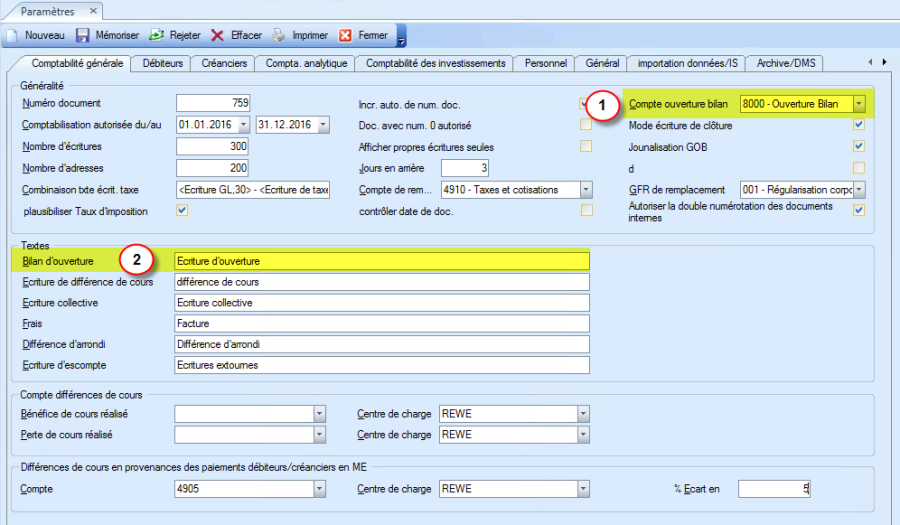
Task: Select the Personnel tab
Action: click(544, 63)
